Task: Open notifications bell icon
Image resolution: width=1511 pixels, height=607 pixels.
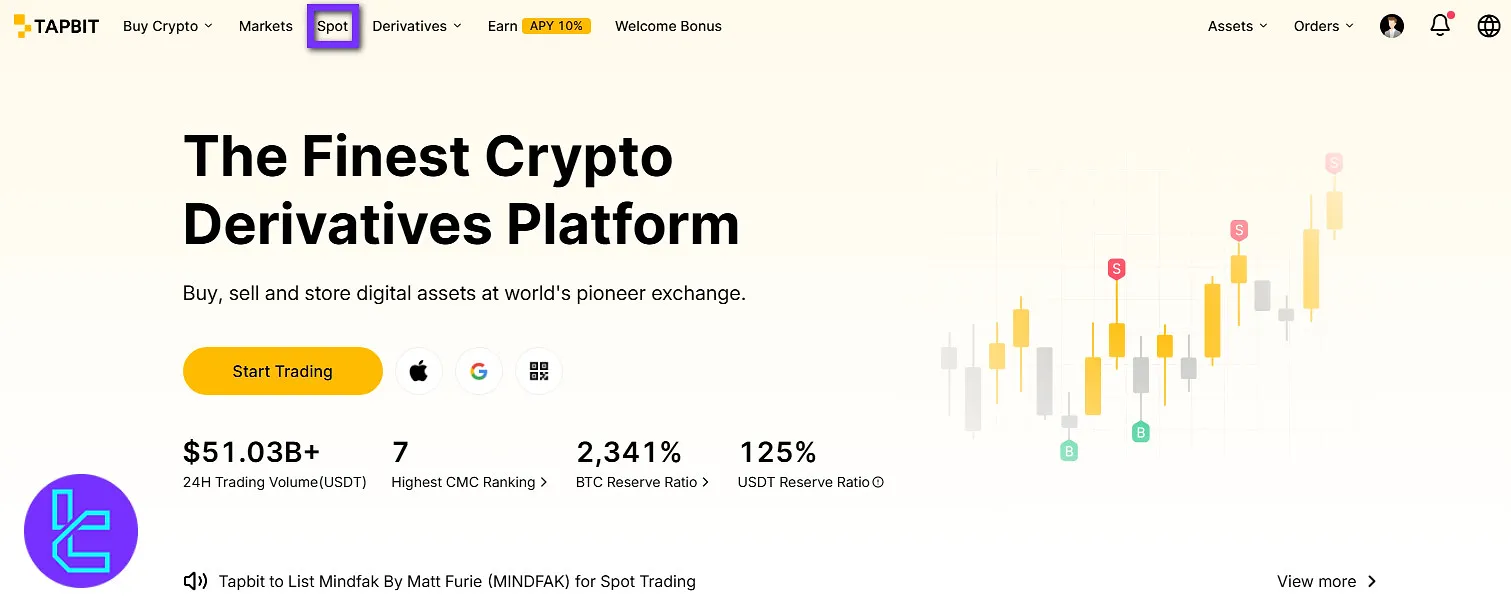Action: (x=1440, y=26)
